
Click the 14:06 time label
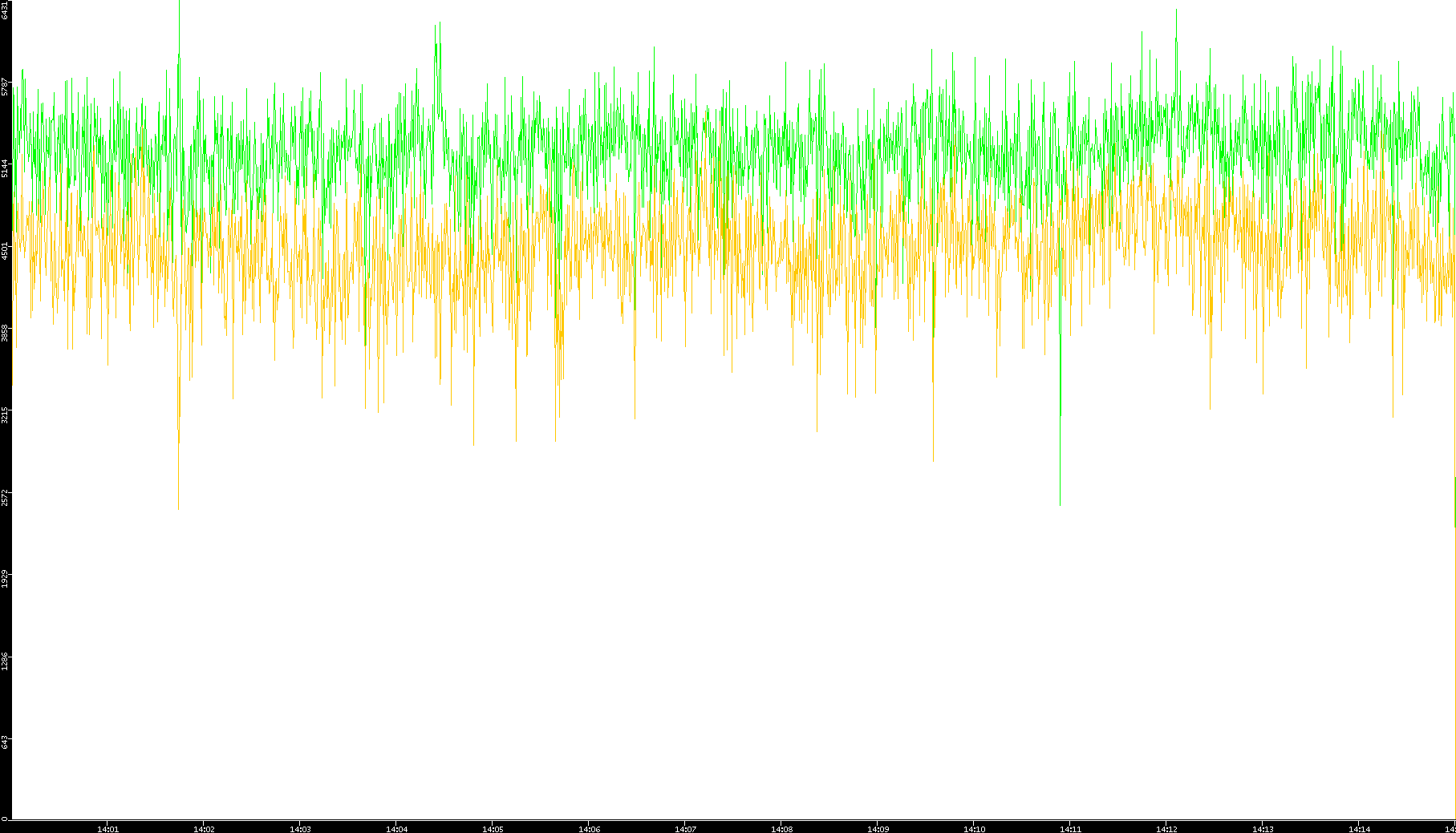point(589,828)
